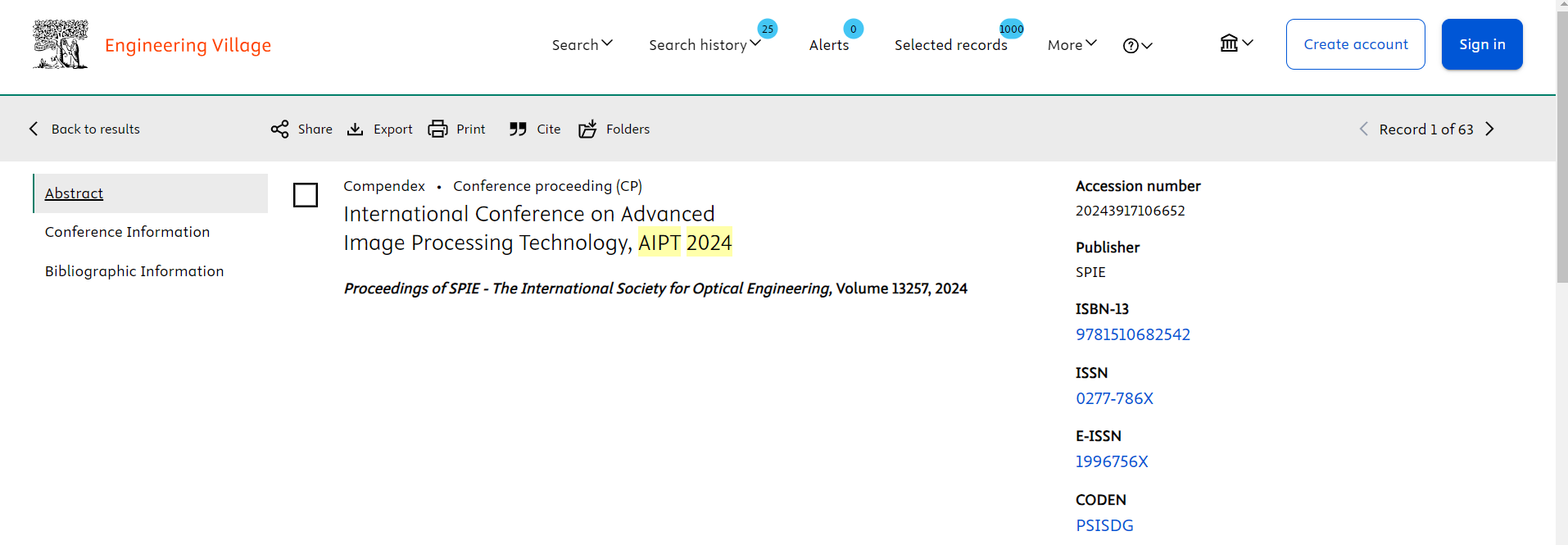Click the Share icon
Viewport: 1568px width, 545px height.
tap(280, 129)
